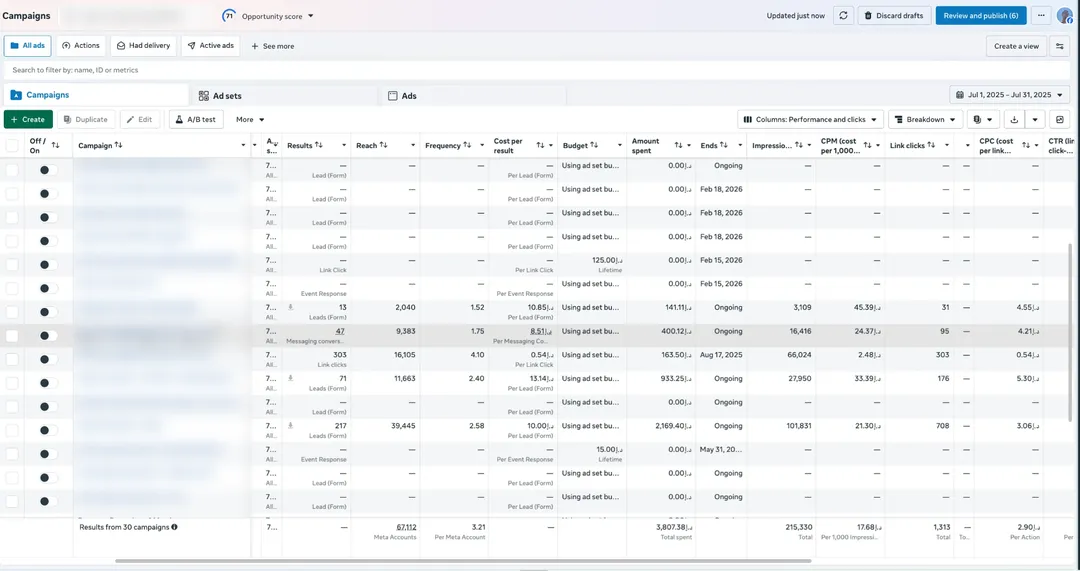Open the three-dots more options menu
Screen dimensions: 1080x571
pyautogui.click(x=1041, y=16)
